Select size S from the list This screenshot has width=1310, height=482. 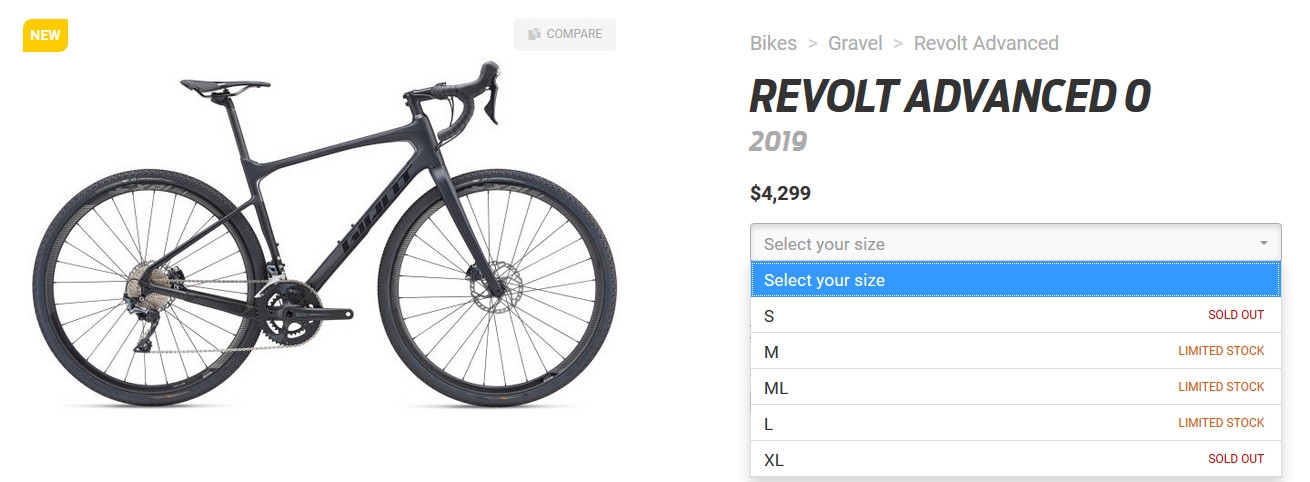click(1016, 315)
